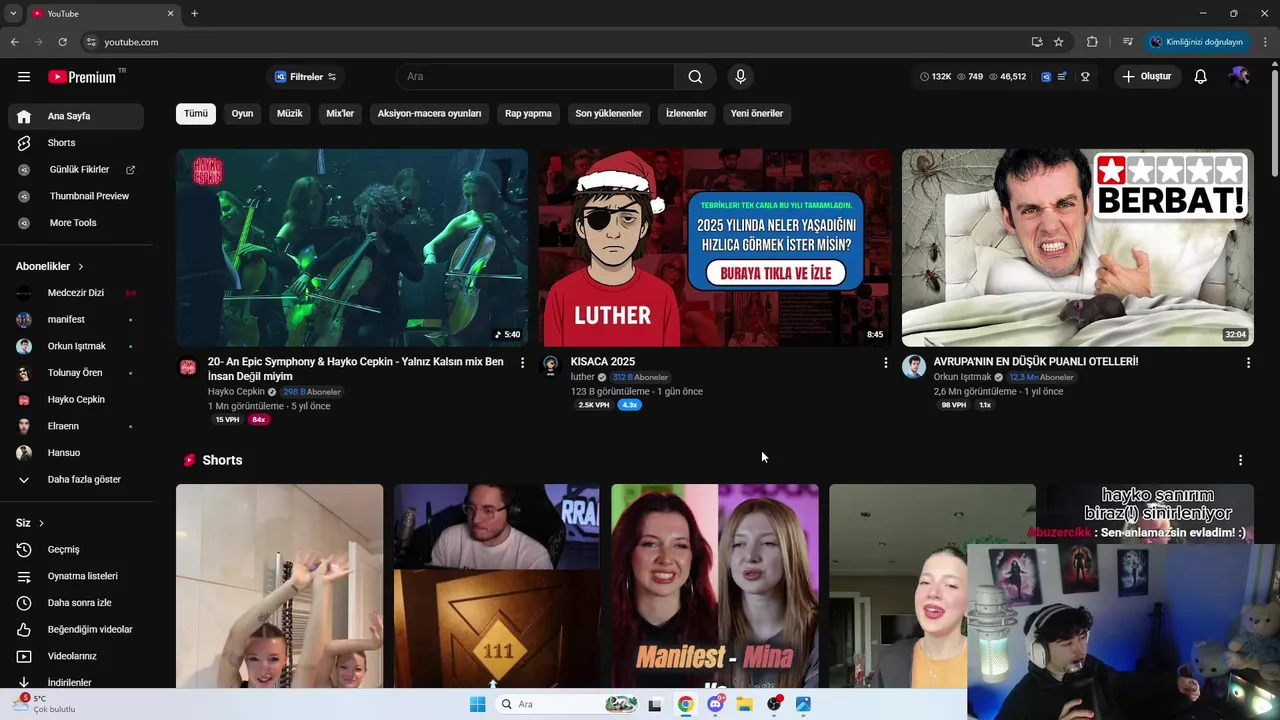
Task: Select Yeni öneriler chip
Action: pyautogui.click(x=757, y=113)
